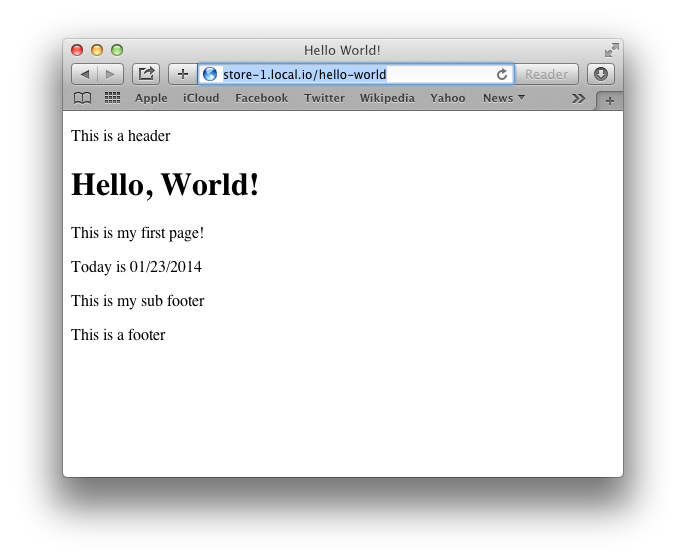This screenshot has height=552, width=690.
Task: Click the globe site icon in address bar
Action: (210, 74)
